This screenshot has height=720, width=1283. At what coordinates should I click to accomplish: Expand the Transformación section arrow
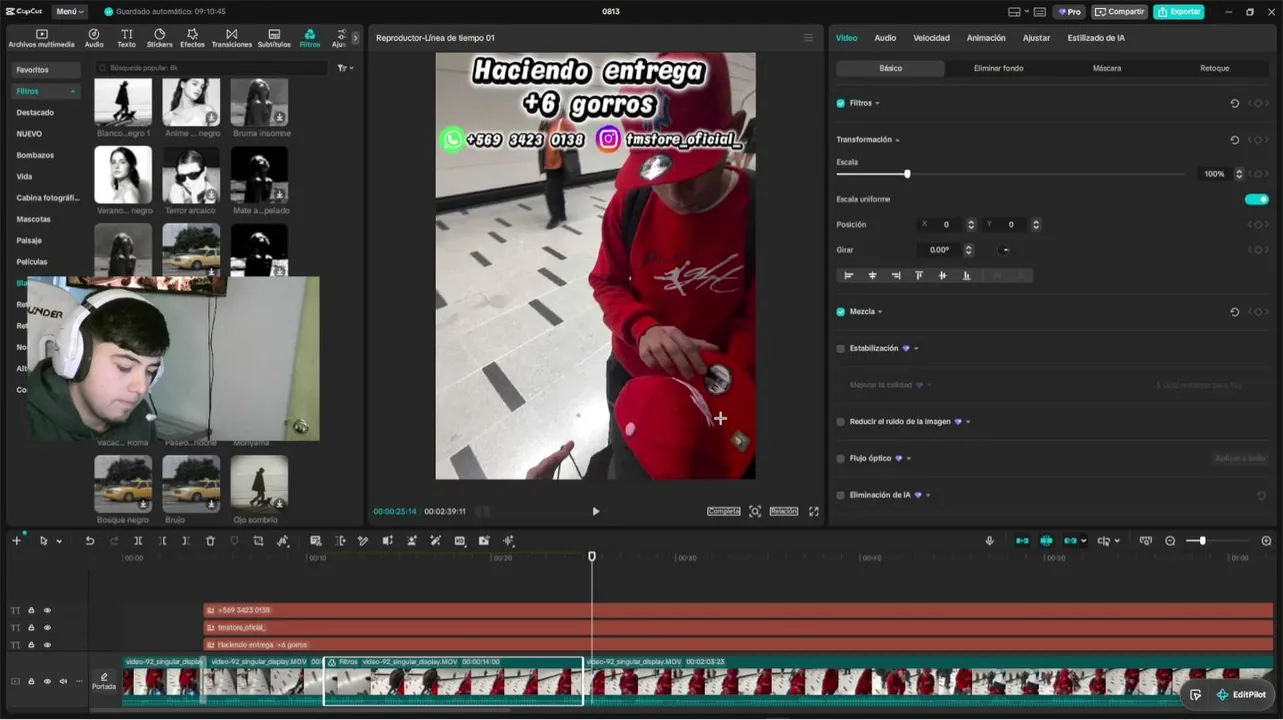[x=897, y=140]
